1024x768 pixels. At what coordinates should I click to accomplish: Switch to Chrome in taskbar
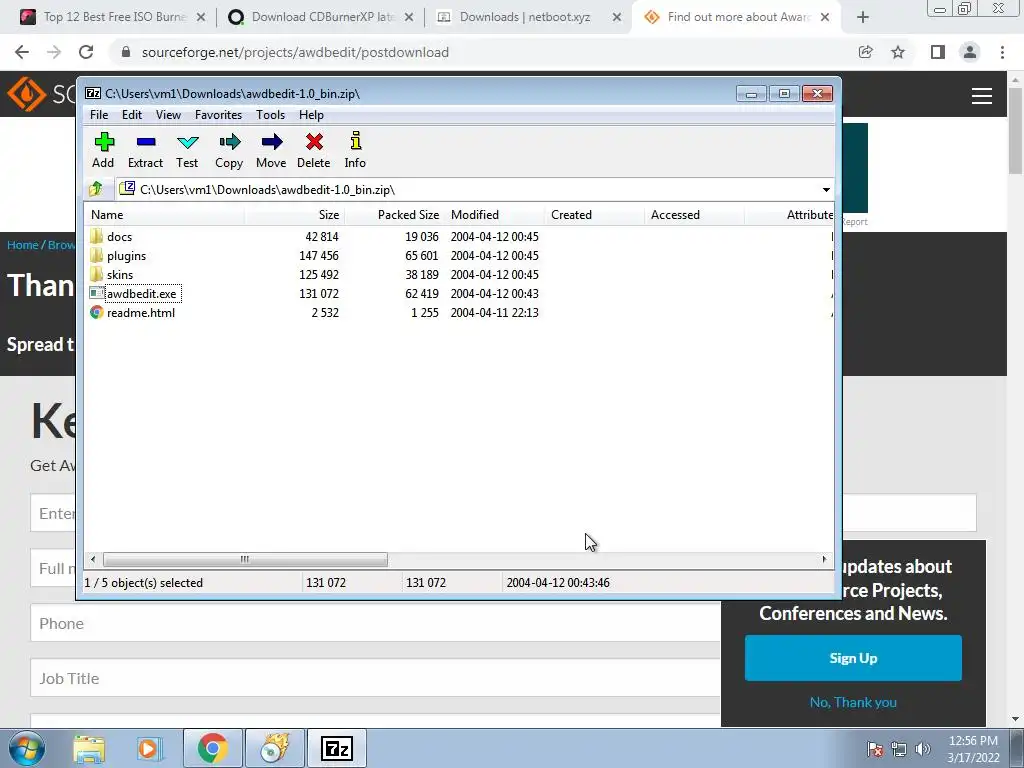click(212, 748)
